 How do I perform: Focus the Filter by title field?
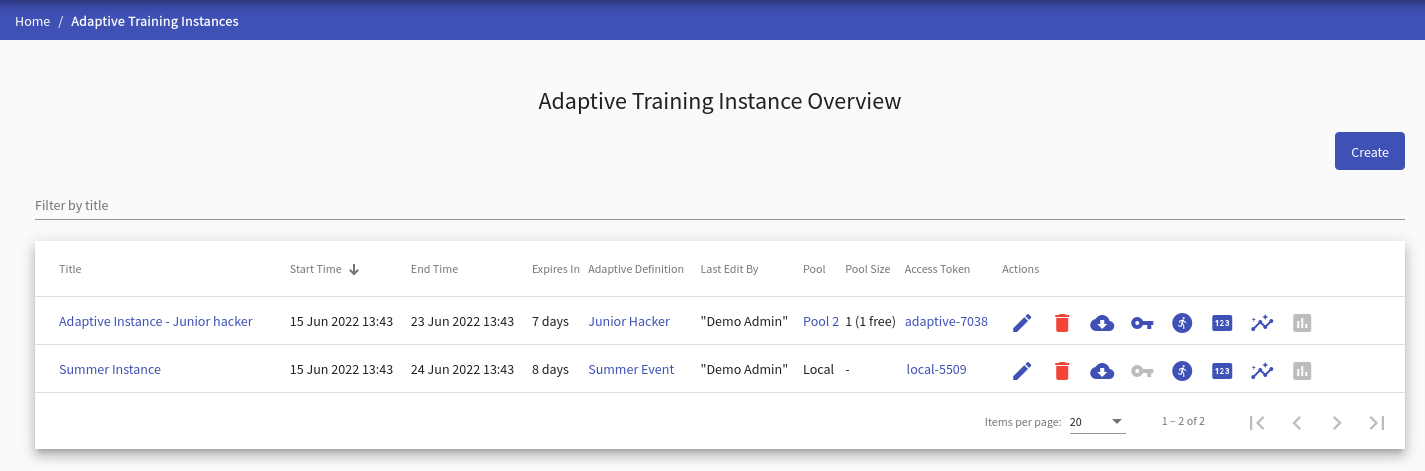[720, 205]
